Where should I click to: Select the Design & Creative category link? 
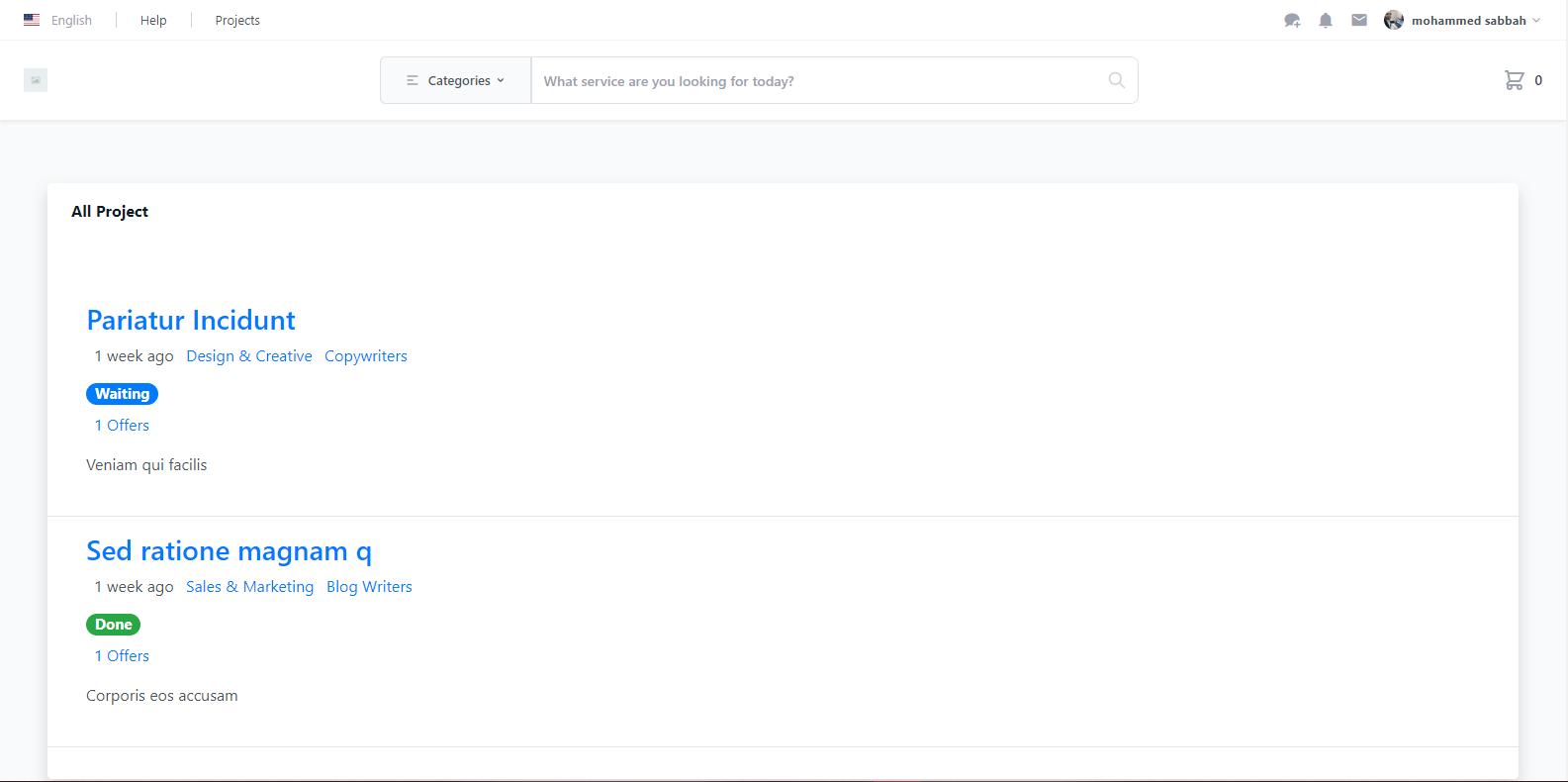point(249,356)
